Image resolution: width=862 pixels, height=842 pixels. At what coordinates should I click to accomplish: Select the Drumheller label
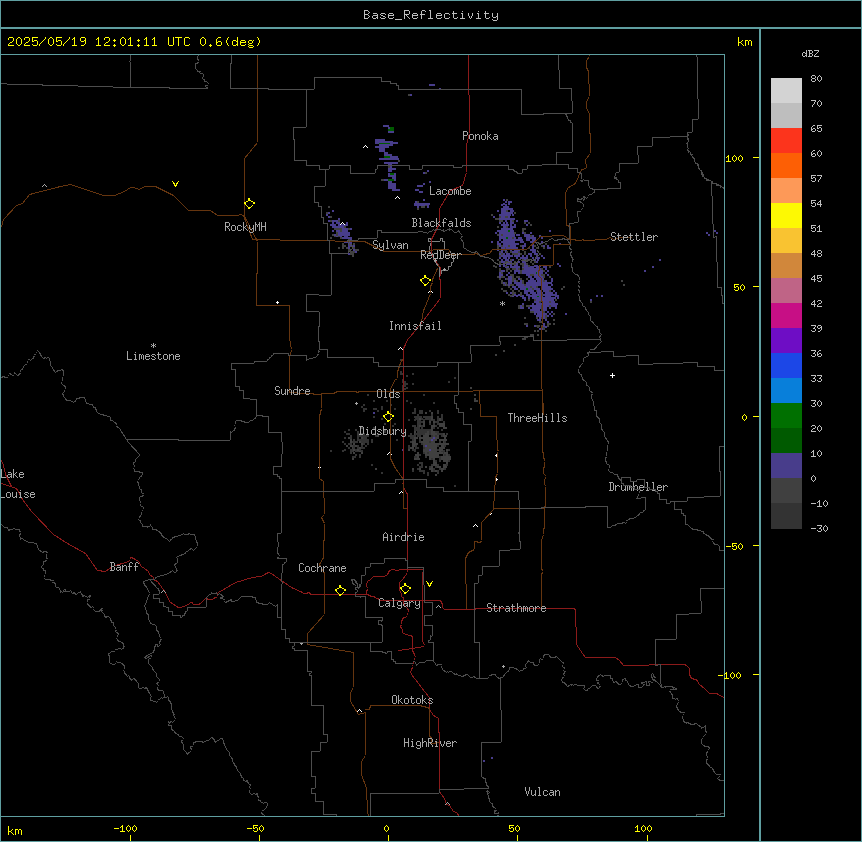tap(638, 487)
